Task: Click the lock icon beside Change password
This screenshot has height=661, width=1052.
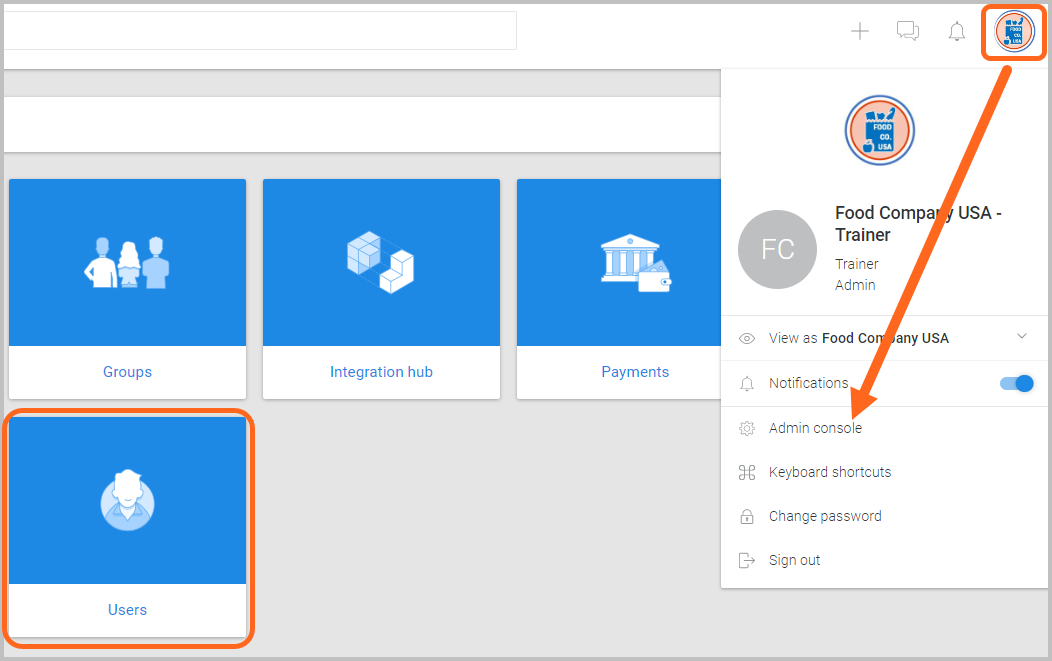Action: tap(746, 515)
